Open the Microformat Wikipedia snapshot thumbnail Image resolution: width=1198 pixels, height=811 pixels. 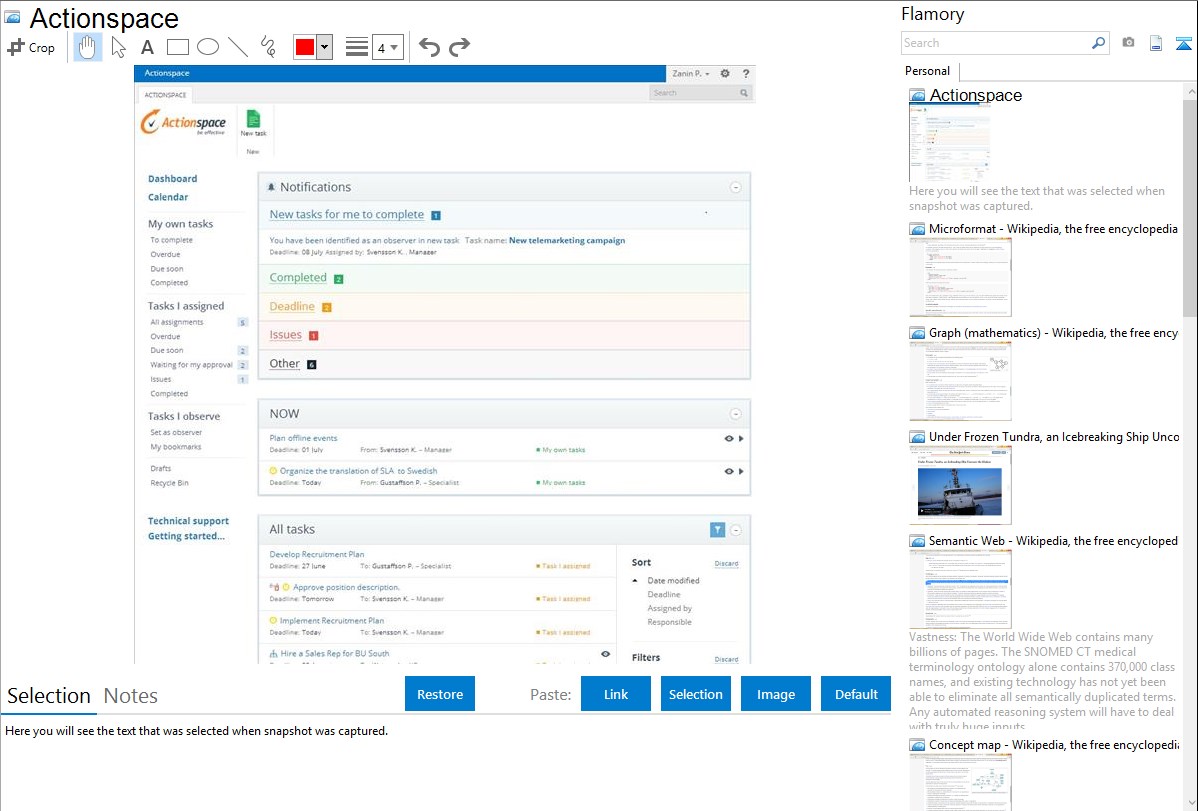tap(960, 277)
